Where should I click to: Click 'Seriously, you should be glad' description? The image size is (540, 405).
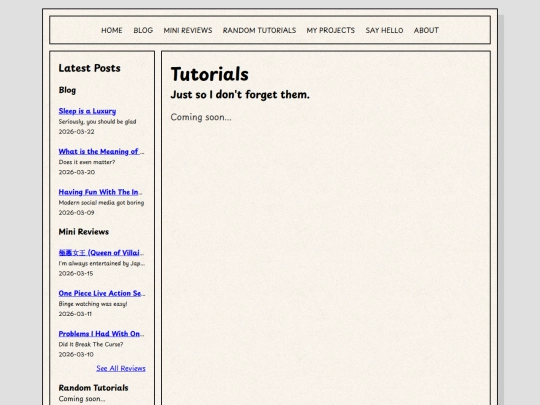[x=97, y=122]
